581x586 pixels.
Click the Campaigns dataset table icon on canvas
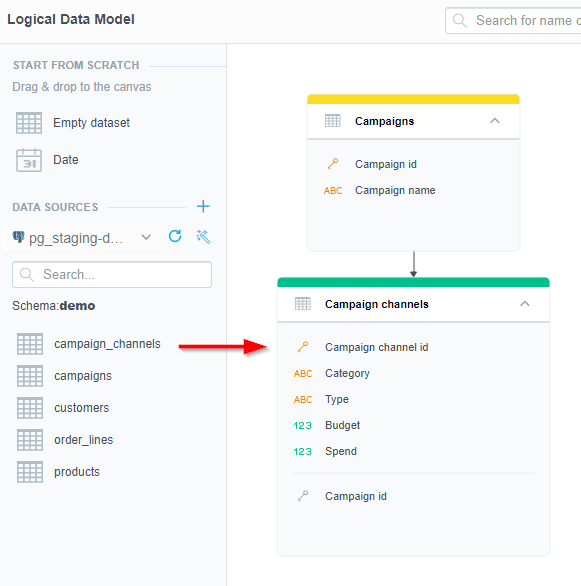[333, 121]
